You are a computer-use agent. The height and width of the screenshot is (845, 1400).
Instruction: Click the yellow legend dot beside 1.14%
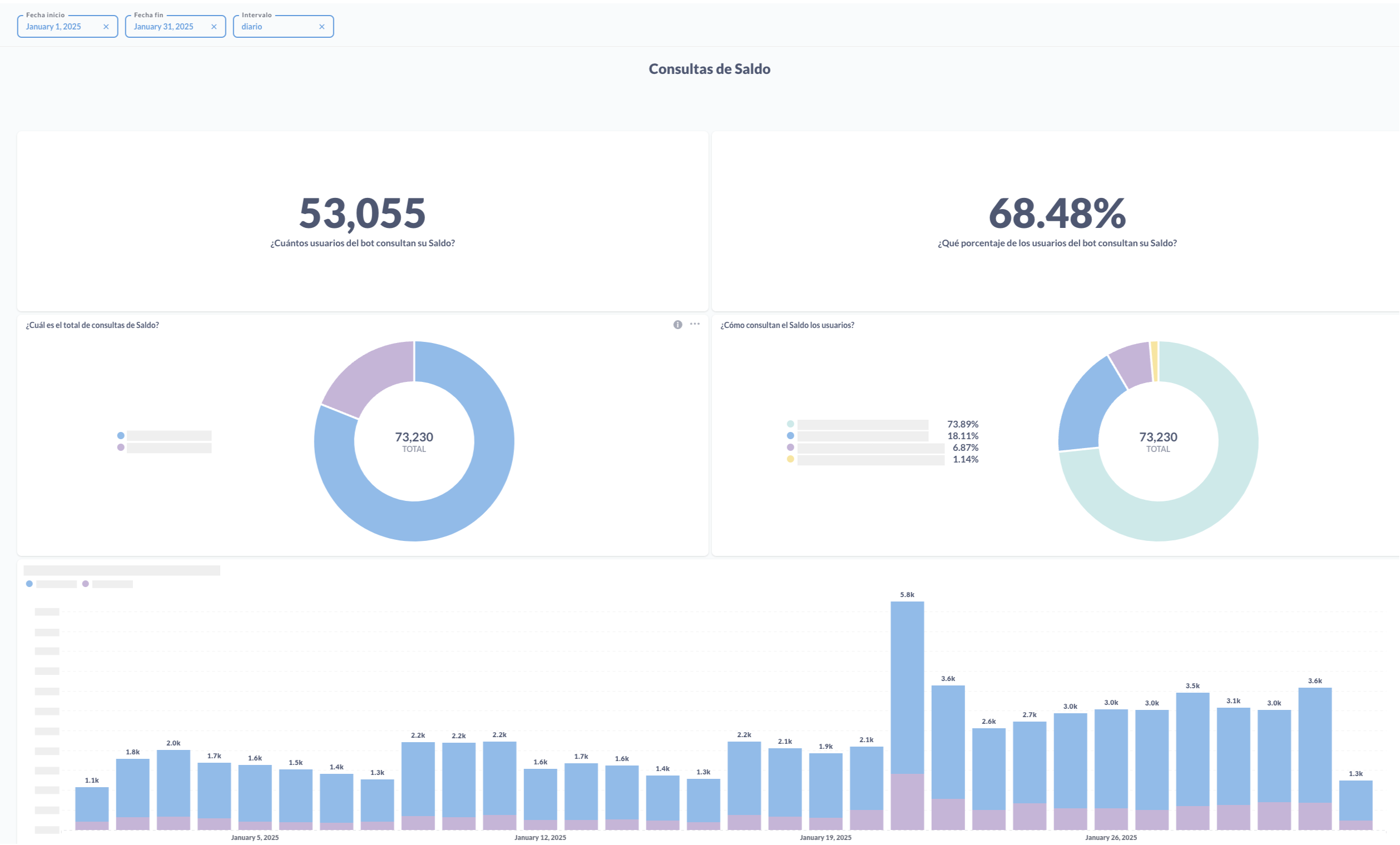tap(790, 459)
